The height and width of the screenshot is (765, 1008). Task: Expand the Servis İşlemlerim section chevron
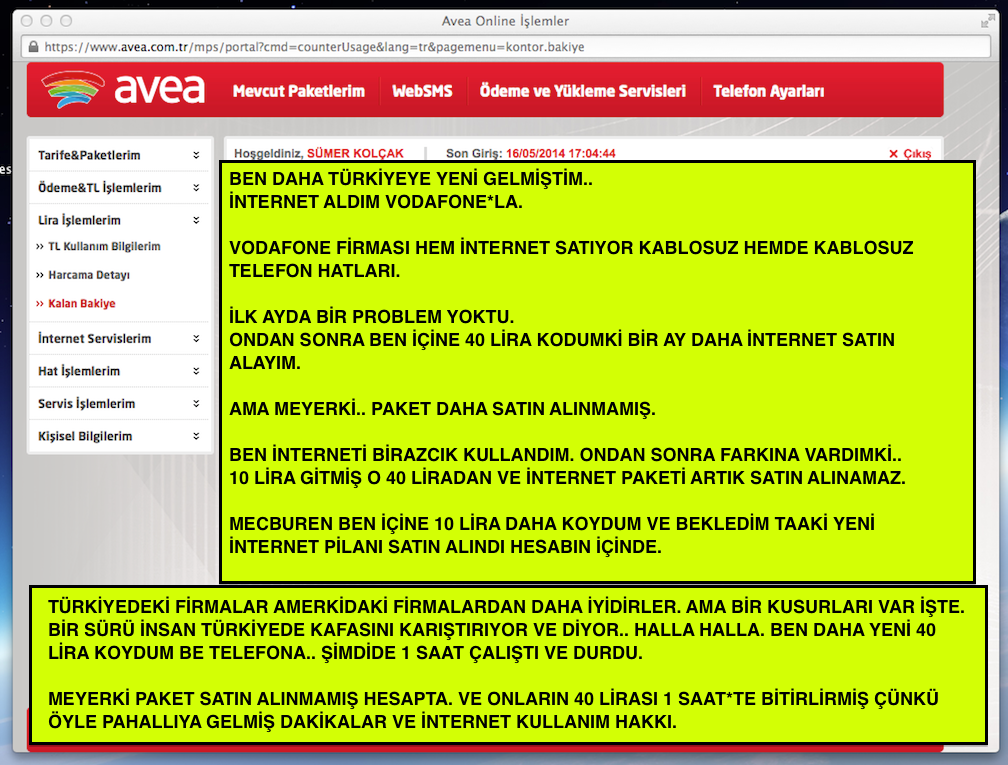[196, 404]
